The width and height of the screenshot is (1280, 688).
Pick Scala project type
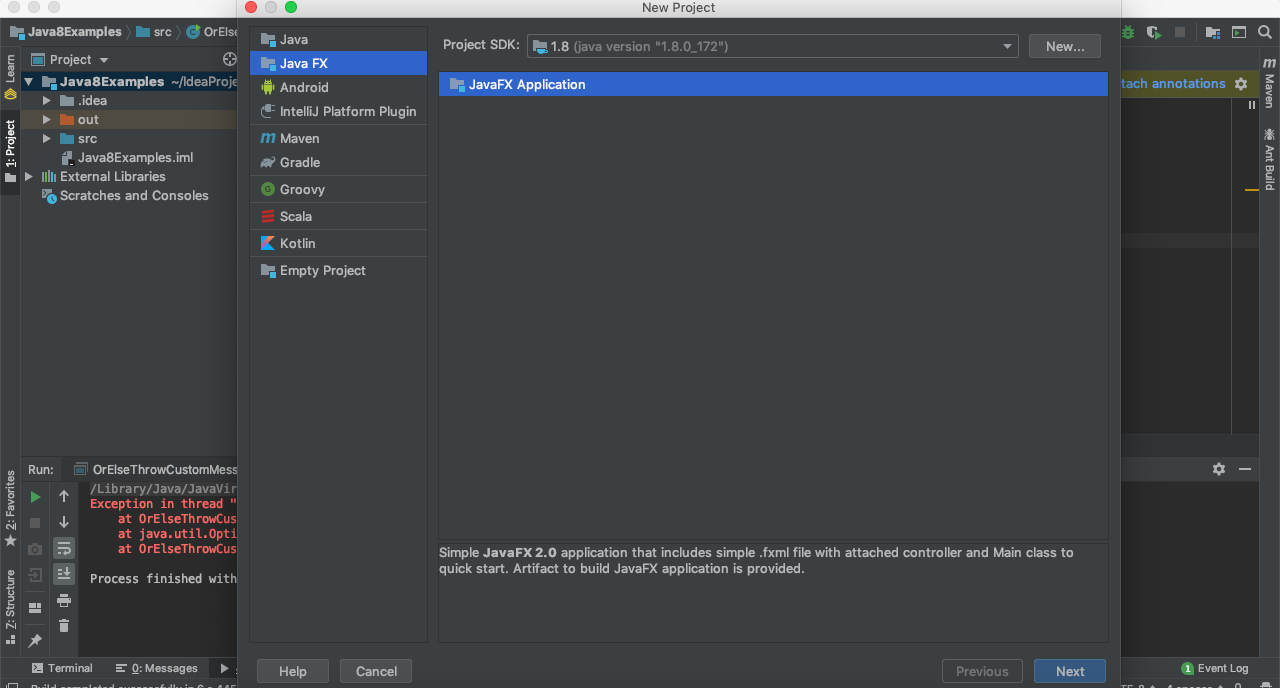coord(338,216)
